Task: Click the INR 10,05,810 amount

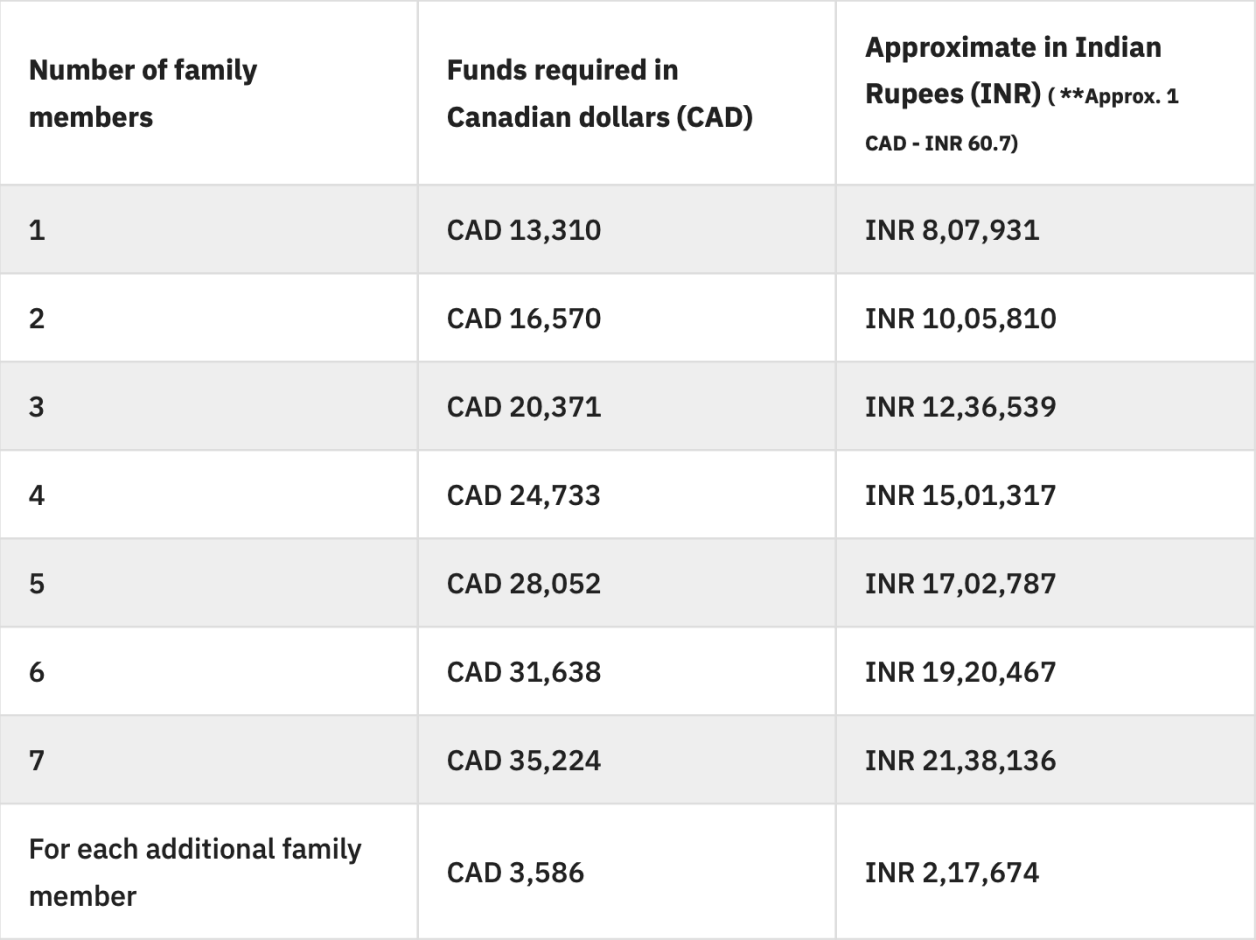Action: [x=960, y=319]
